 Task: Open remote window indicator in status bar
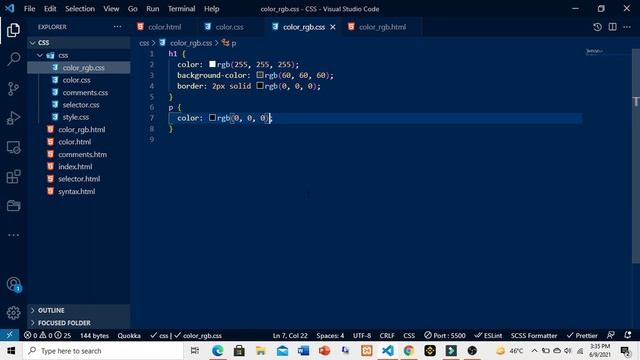click(x=9, y=335)
